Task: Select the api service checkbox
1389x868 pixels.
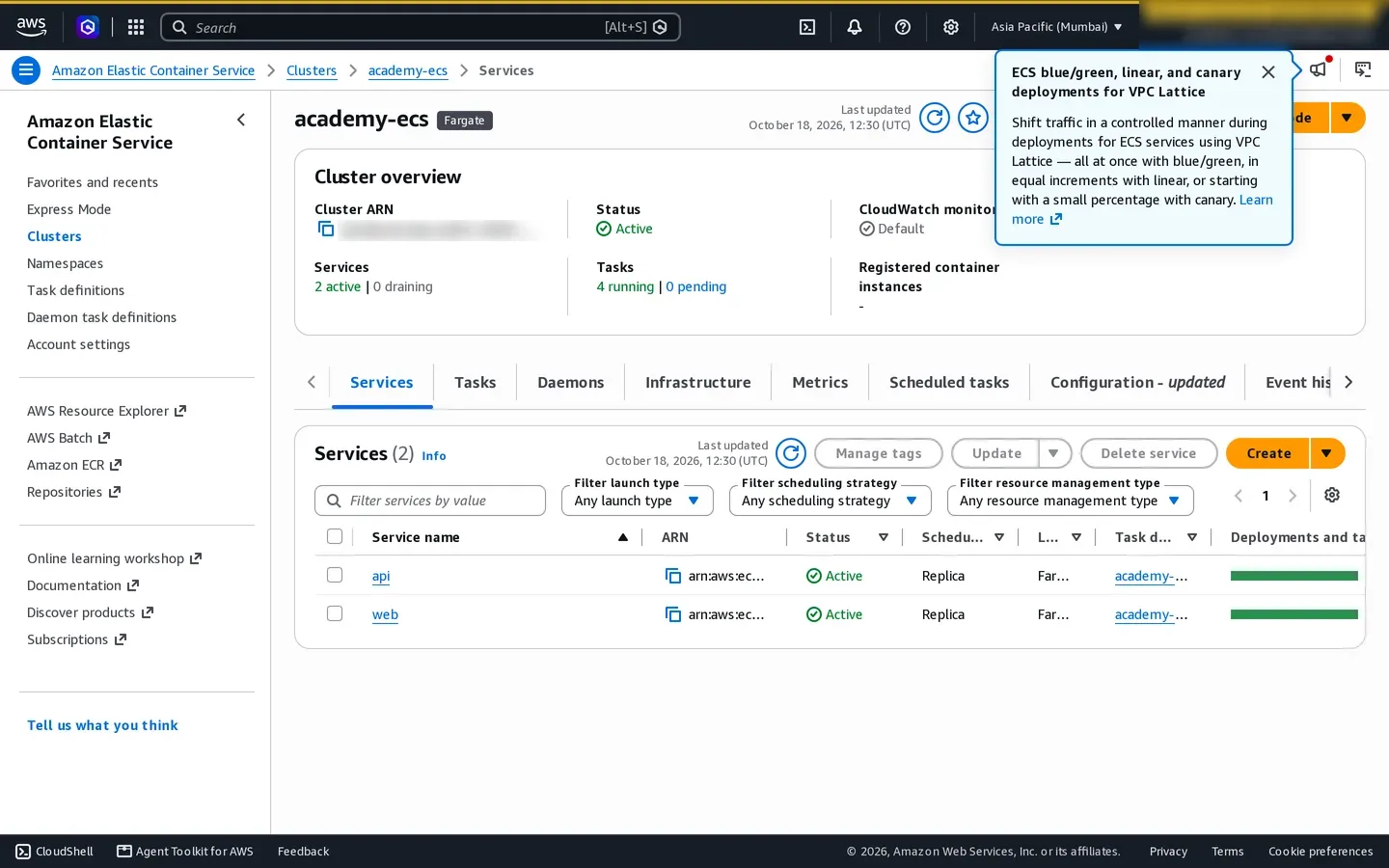Action: tap(335, 575)
